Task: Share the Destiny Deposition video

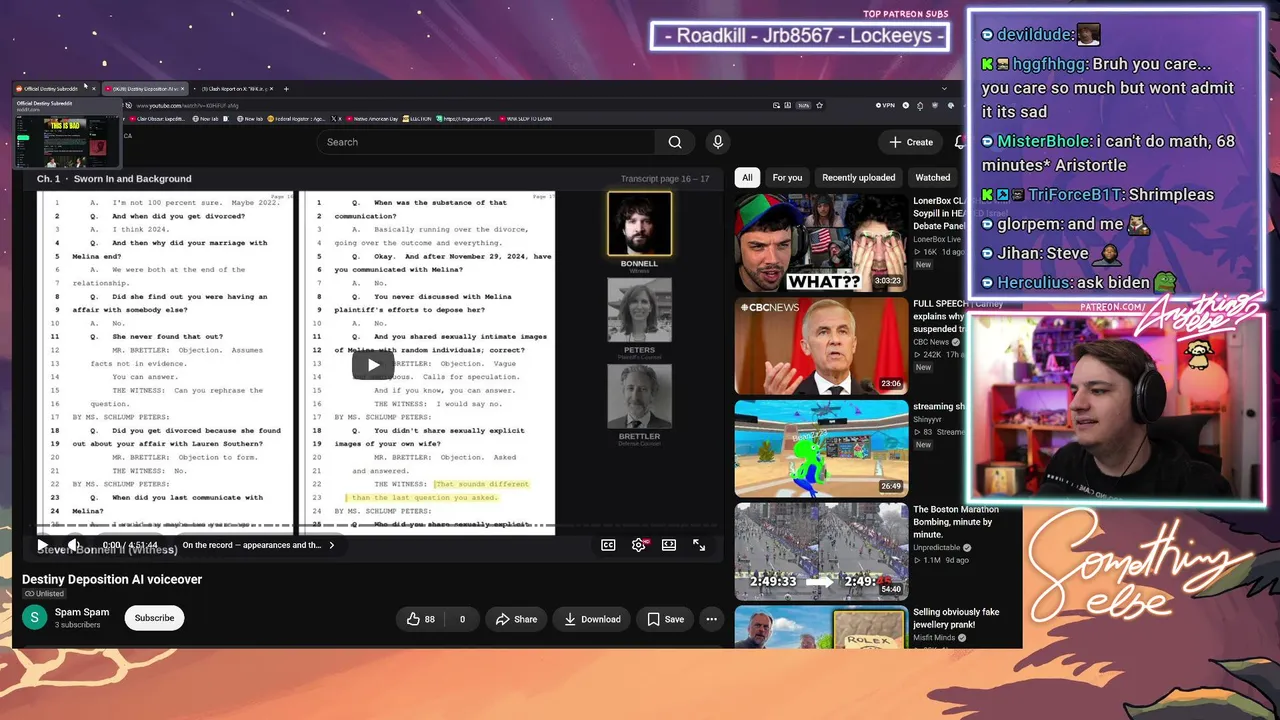Action: point(515,619)
